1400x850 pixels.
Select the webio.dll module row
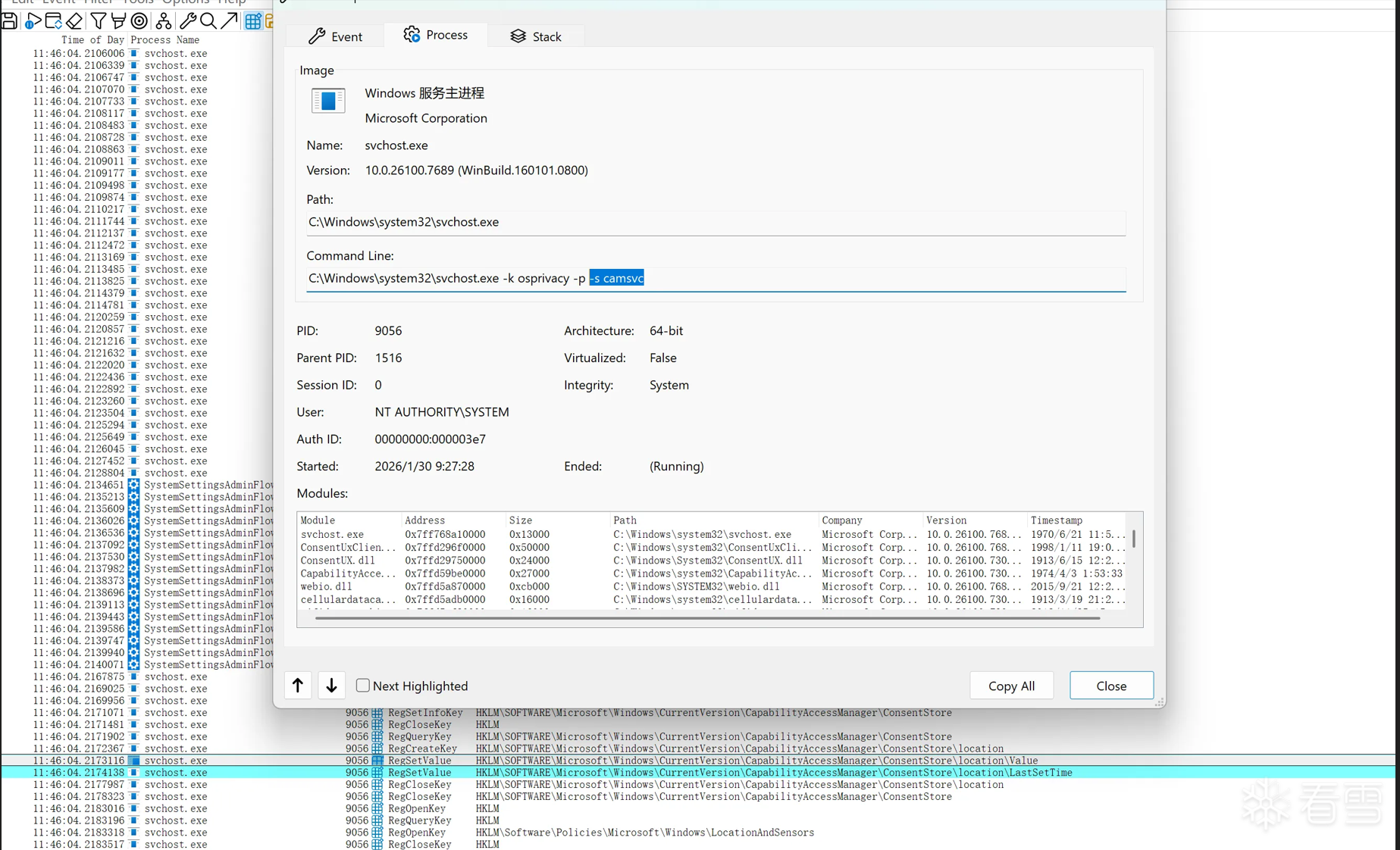click(x=713, y=586)
